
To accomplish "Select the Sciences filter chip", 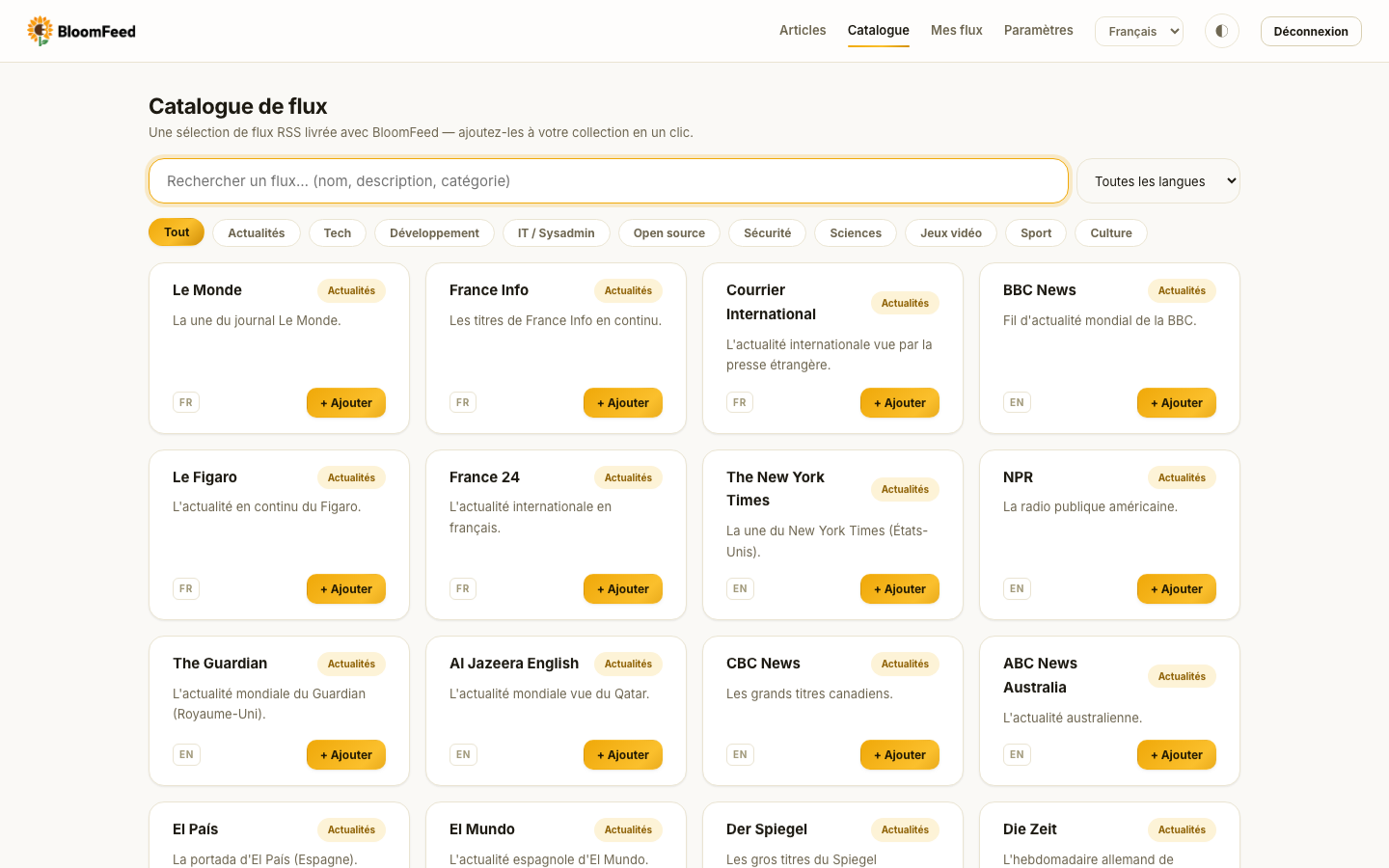I will tap(856, 233).
